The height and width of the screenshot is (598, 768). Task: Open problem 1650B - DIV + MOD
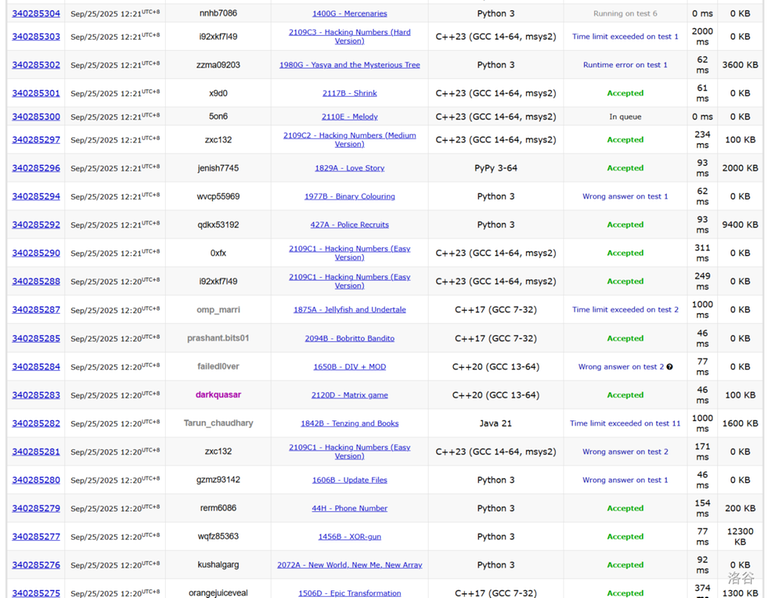tap(350, 367)
